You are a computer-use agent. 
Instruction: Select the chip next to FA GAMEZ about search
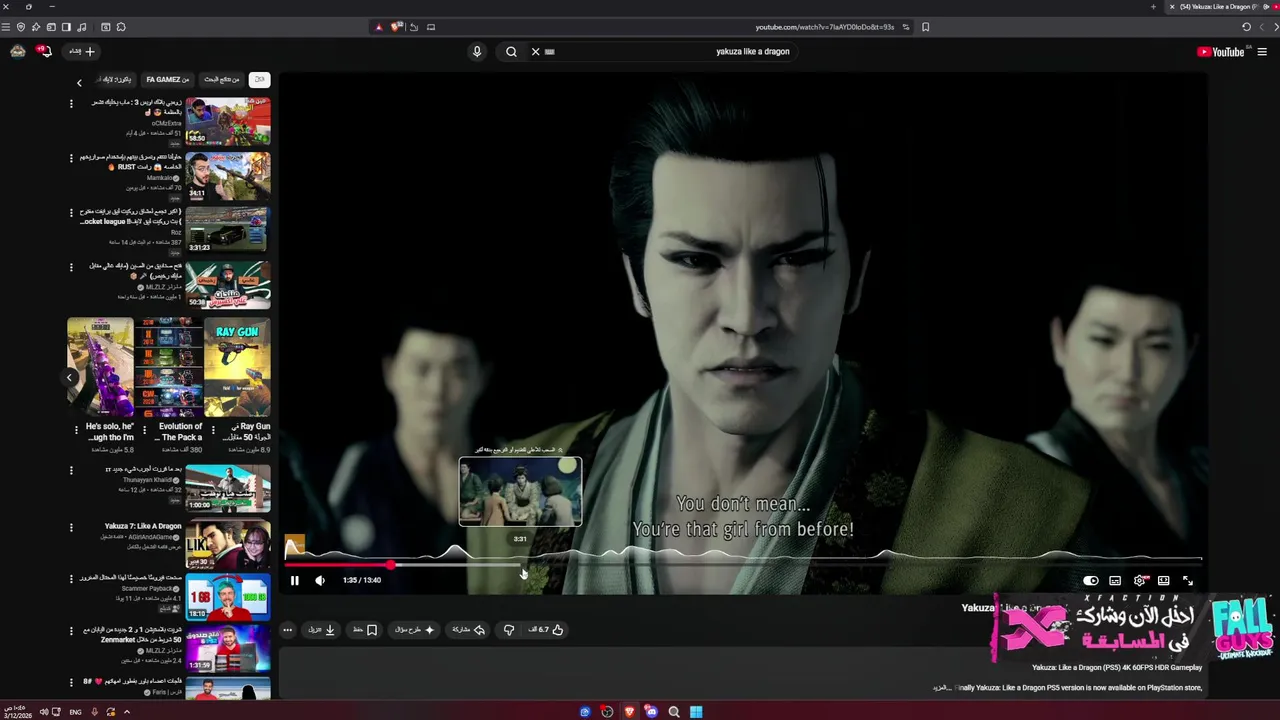pyautogui.click(x=222, y=80)
